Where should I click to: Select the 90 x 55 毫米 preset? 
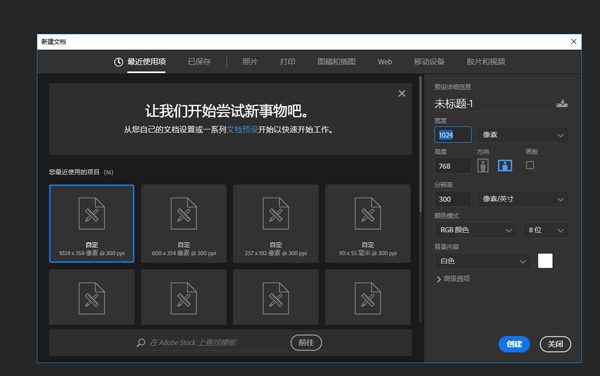368,223
